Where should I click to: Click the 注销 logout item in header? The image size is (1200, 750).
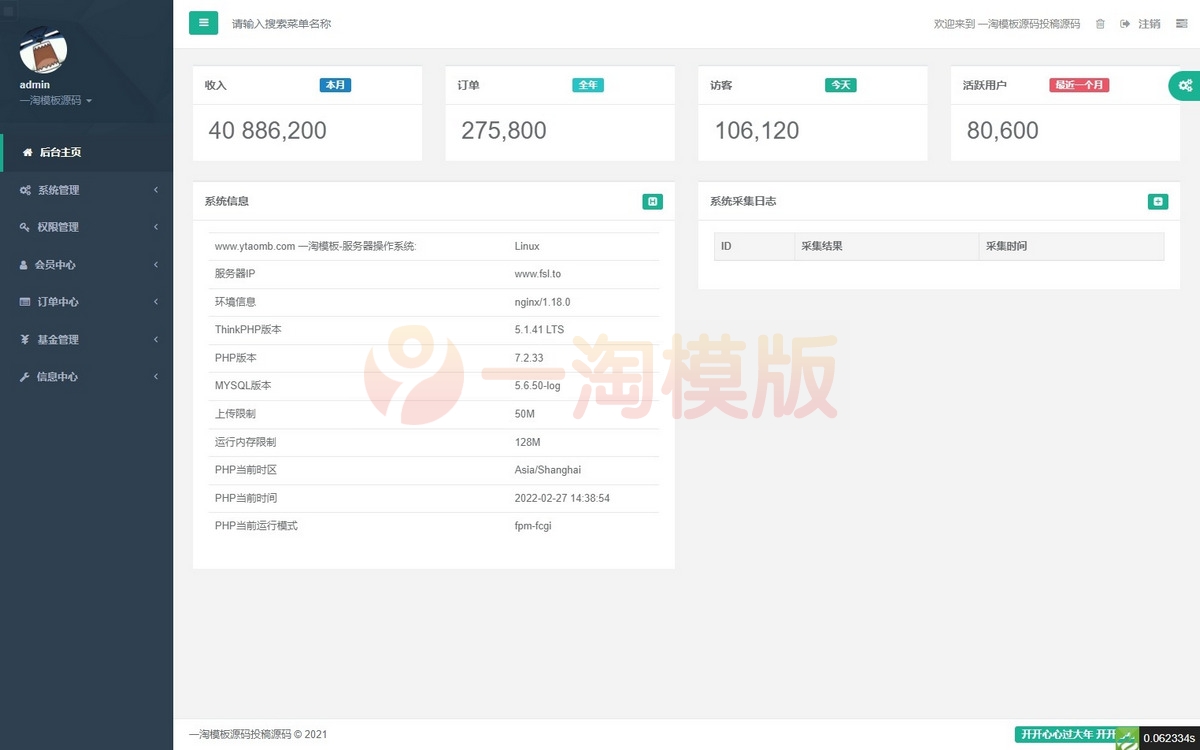coord(1148,23)
